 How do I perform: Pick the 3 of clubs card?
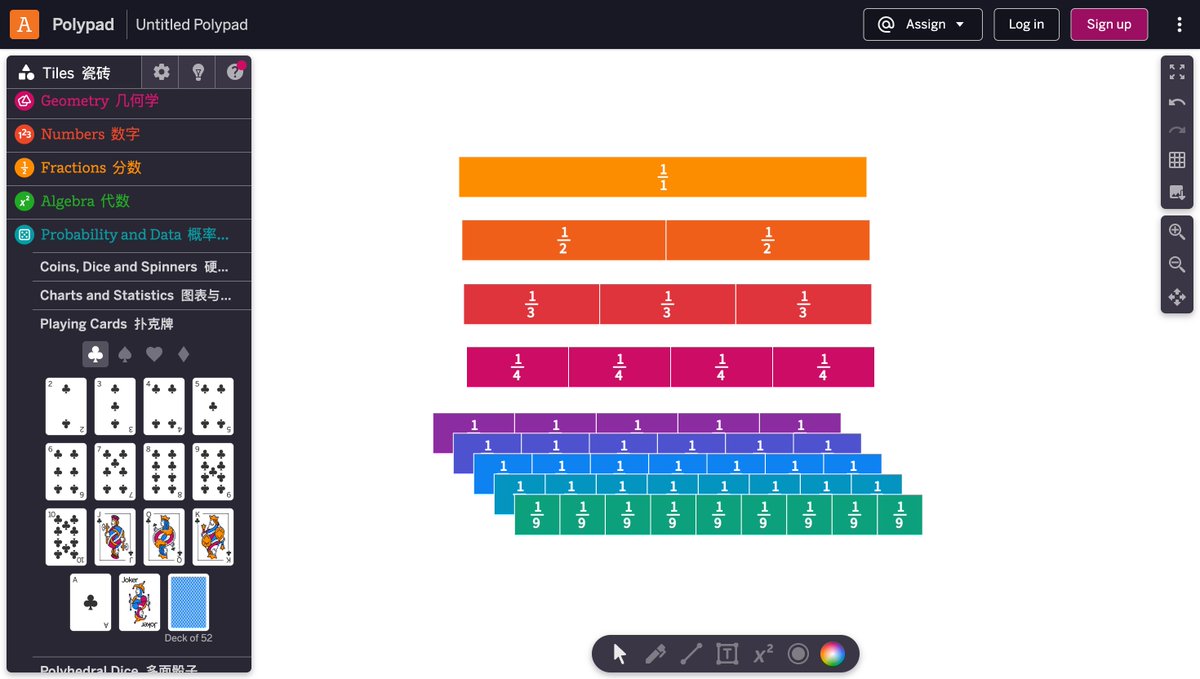point(115,406)
